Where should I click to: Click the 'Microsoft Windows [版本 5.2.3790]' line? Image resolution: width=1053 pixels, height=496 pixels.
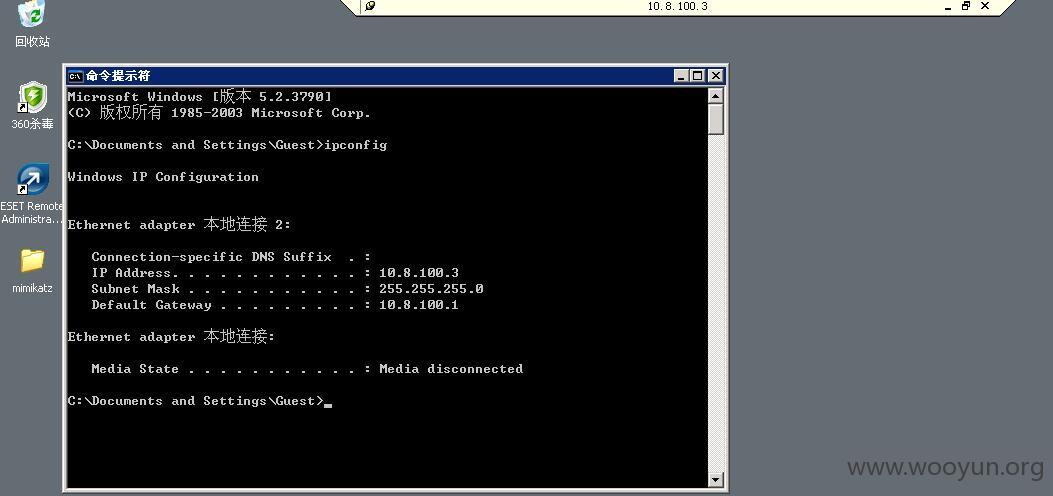(x=200, y=96)
